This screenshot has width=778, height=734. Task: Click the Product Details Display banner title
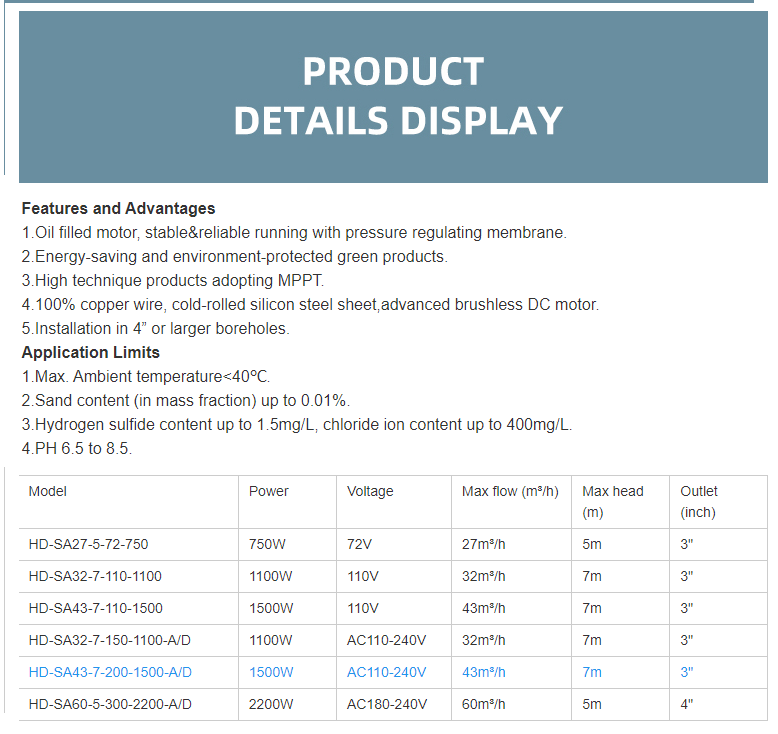click(x=398, y=96)
